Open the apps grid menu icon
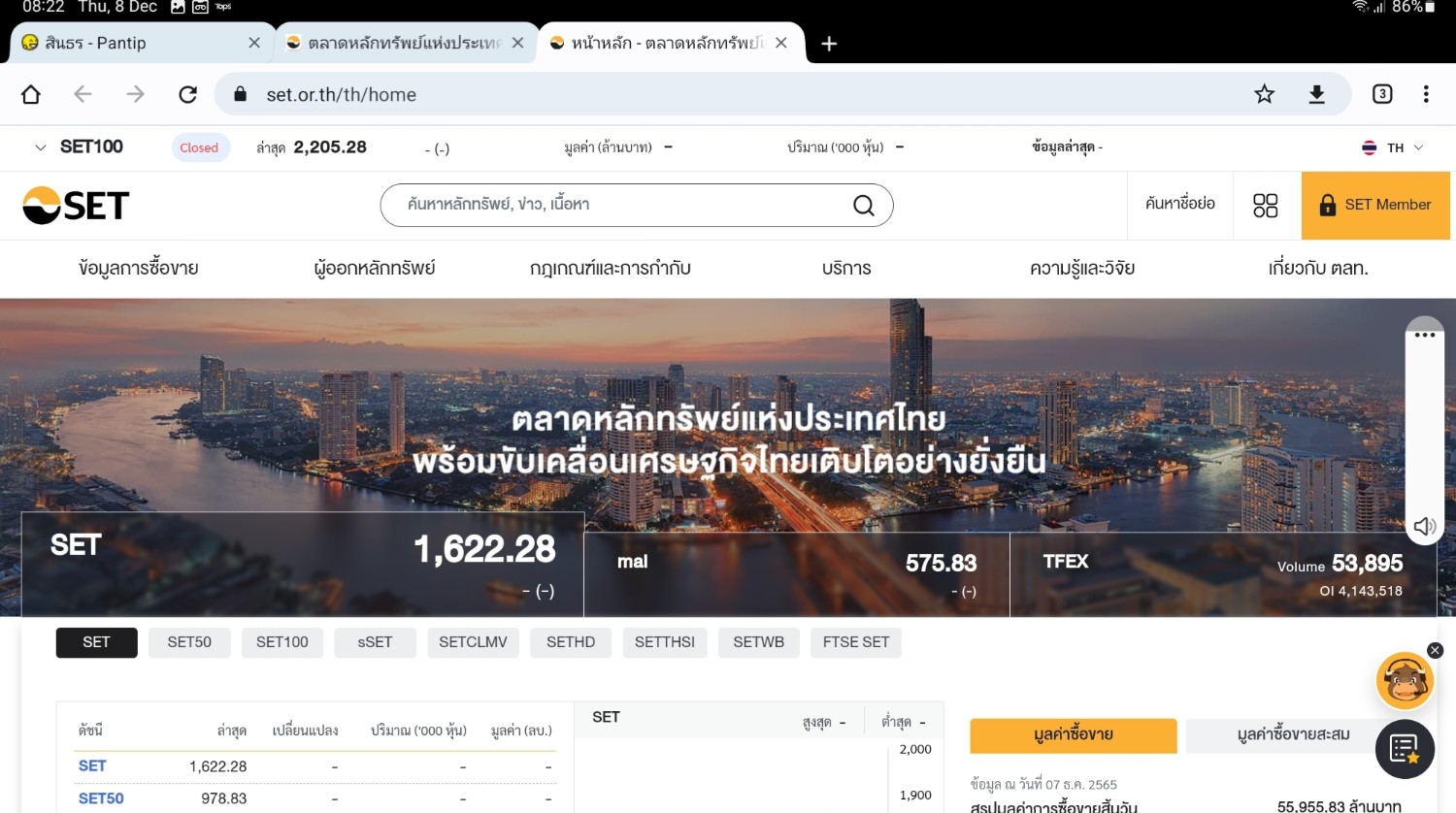Viewport: 1456px width, 813px height. click(1266, 205)
